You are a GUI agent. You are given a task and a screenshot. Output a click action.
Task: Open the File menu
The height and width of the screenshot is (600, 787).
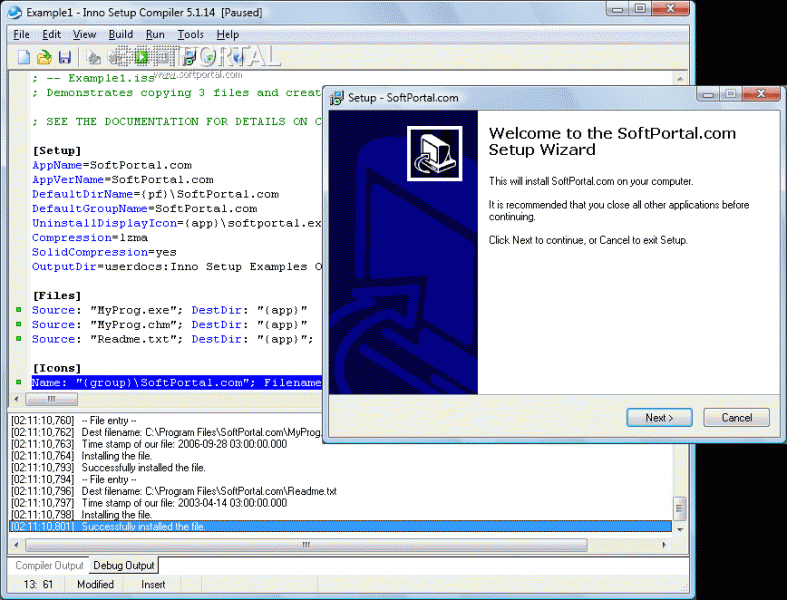coord(21,35)
